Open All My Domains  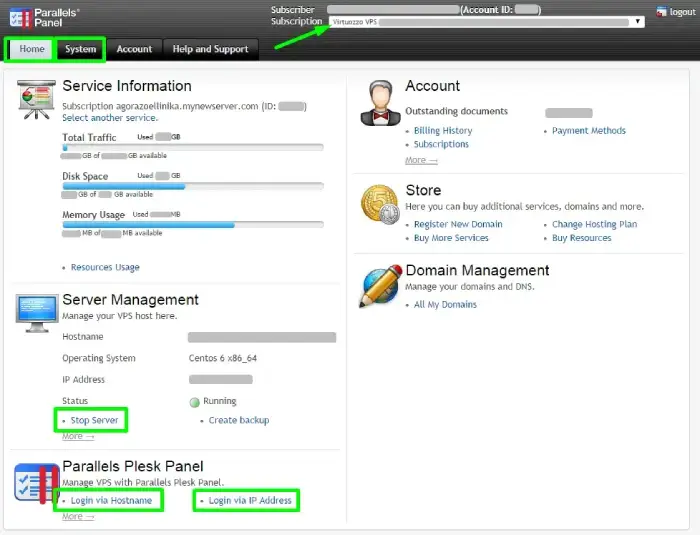pyautogui.click(x=445, y=305)
